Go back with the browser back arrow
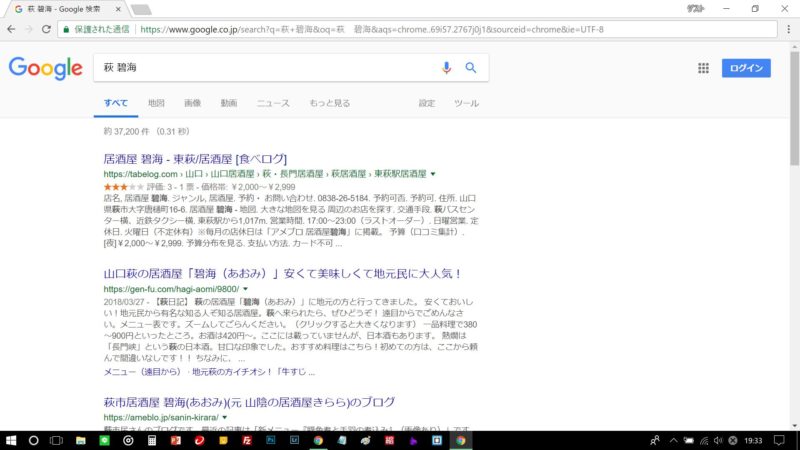 [x=11, y=29]
